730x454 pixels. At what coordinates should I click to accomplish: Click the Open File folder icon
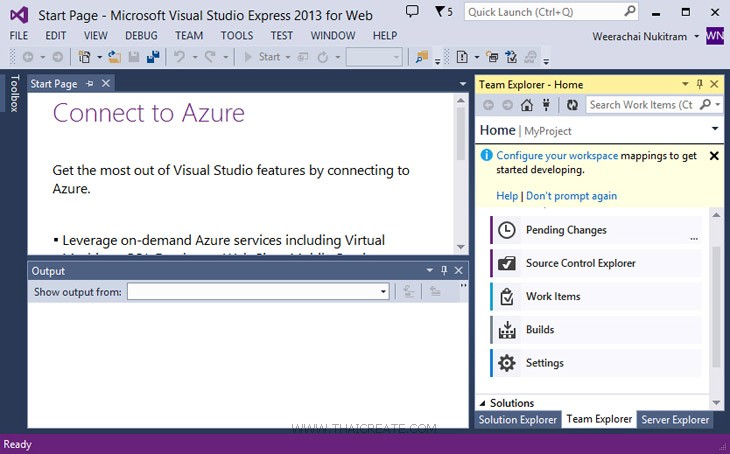tap(115, 57)
